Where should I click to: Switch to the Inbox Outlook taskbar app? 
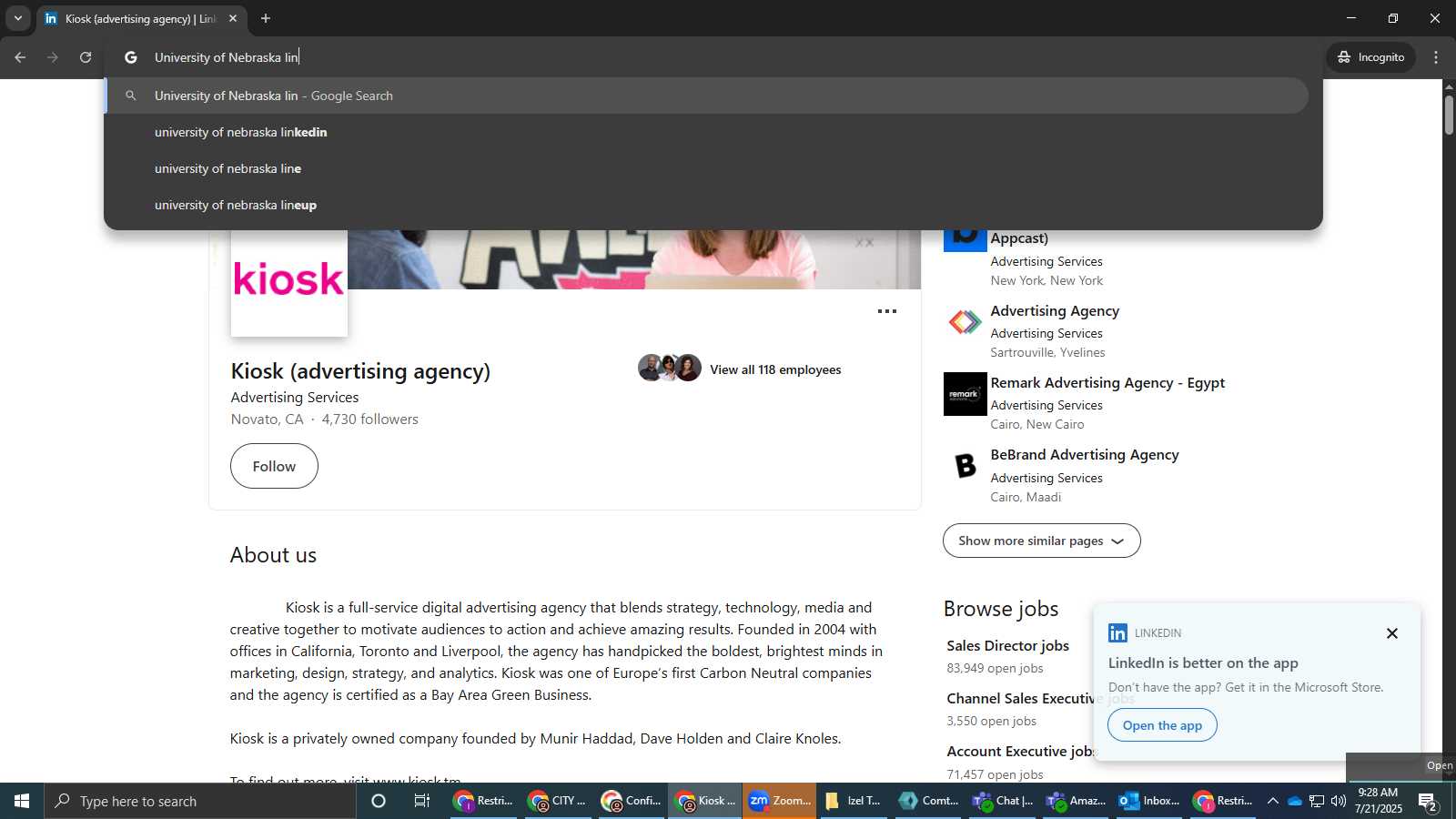[1148, 801]
